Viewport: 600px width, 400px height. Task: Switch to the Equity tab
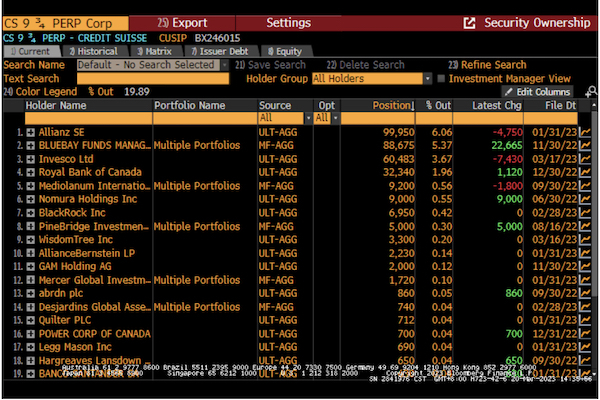click(285, 51)
